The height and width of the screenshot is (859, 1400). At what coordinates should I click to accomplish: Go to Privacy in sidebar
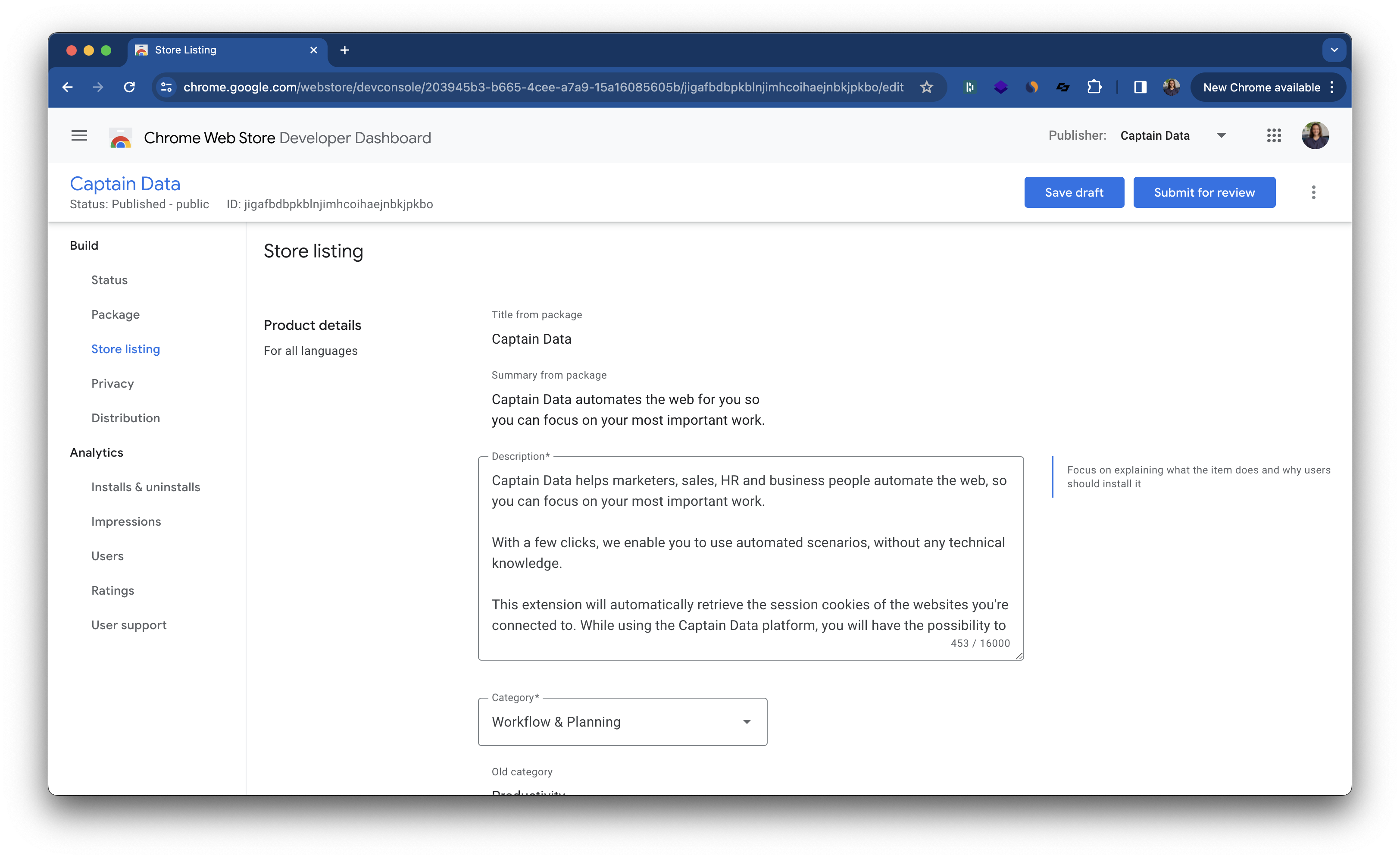[x=112, y=384]
